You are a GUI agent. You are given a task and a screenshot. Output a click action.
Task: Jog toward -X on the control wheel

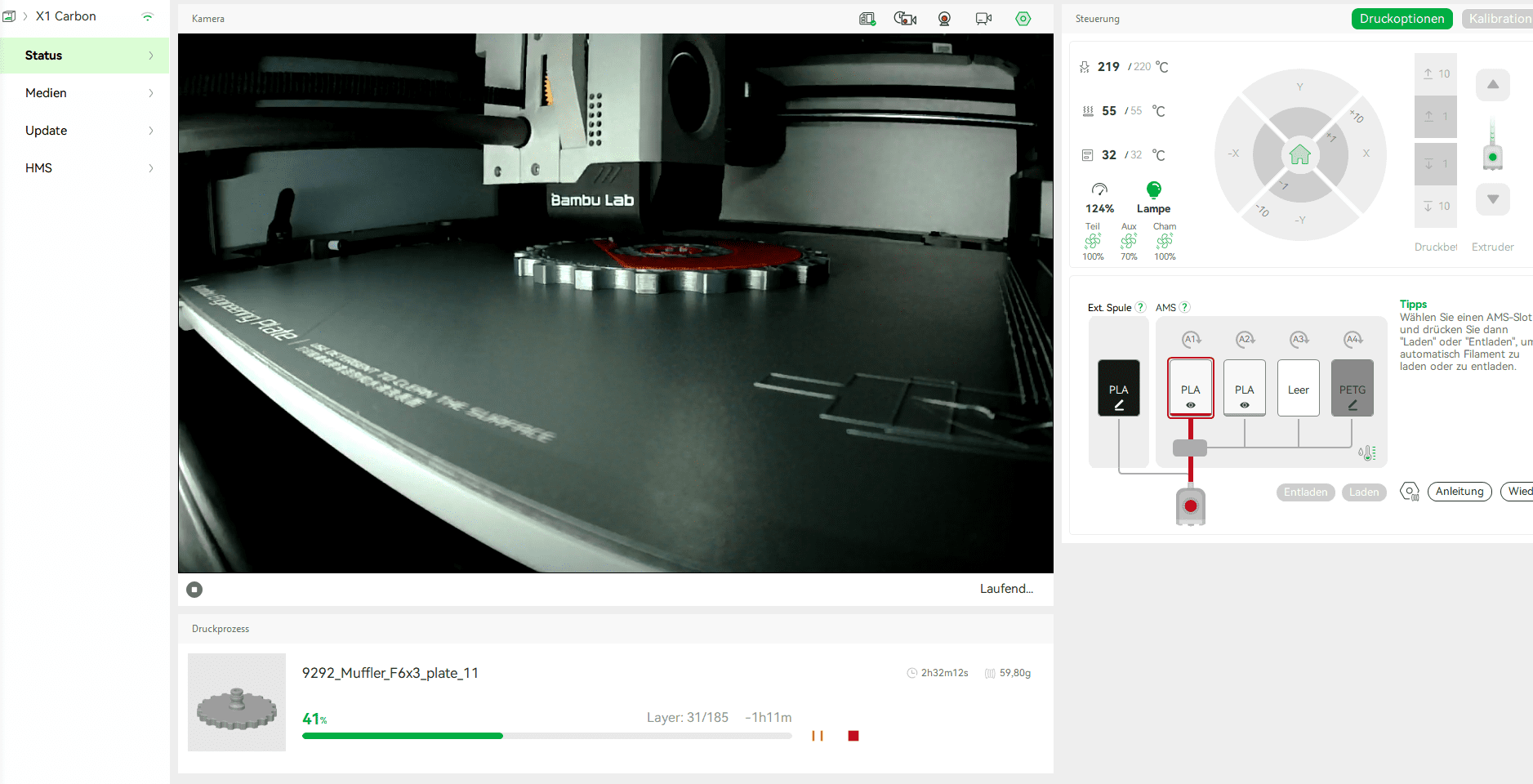[x=1234, y=154]
